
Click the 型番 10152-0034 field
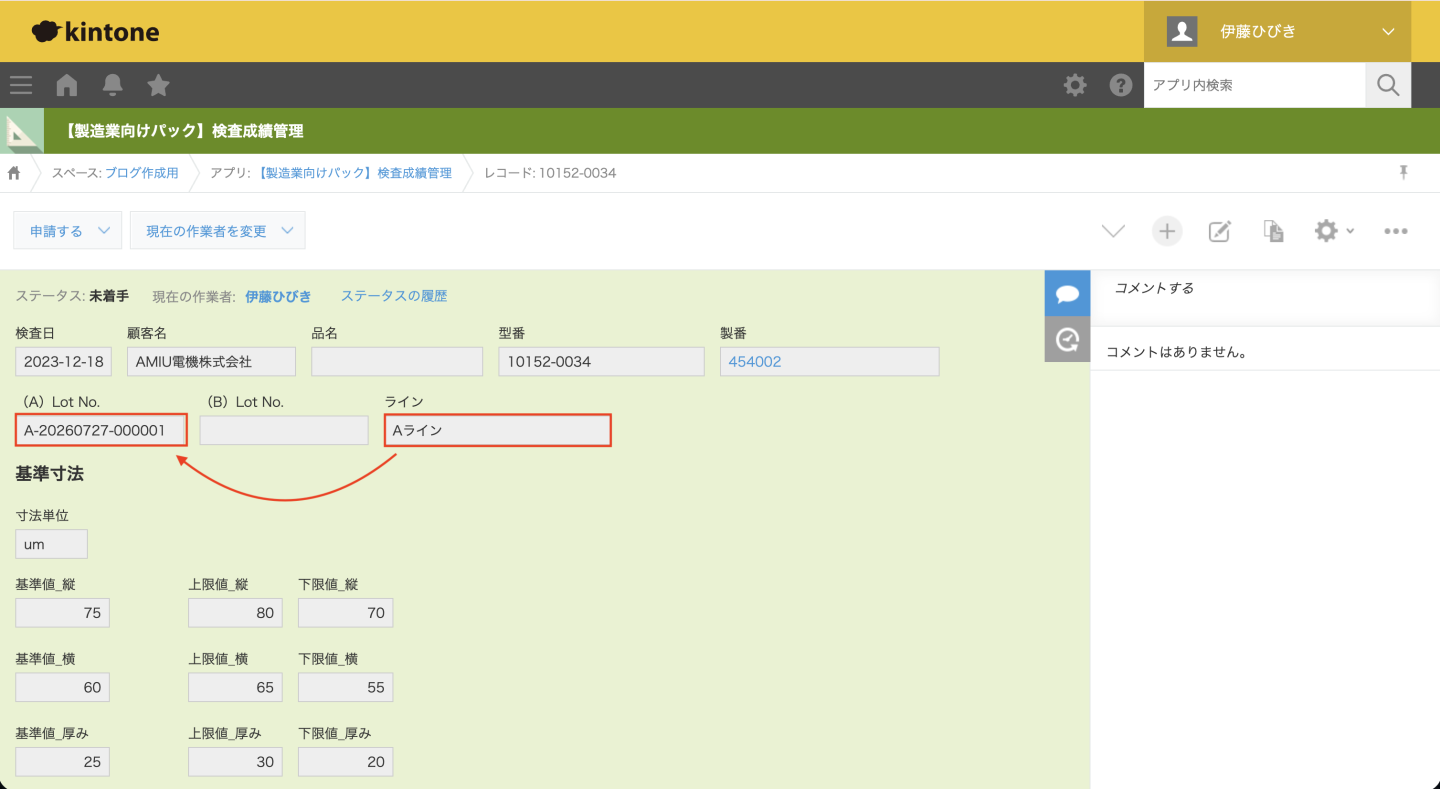pos(602,362)
